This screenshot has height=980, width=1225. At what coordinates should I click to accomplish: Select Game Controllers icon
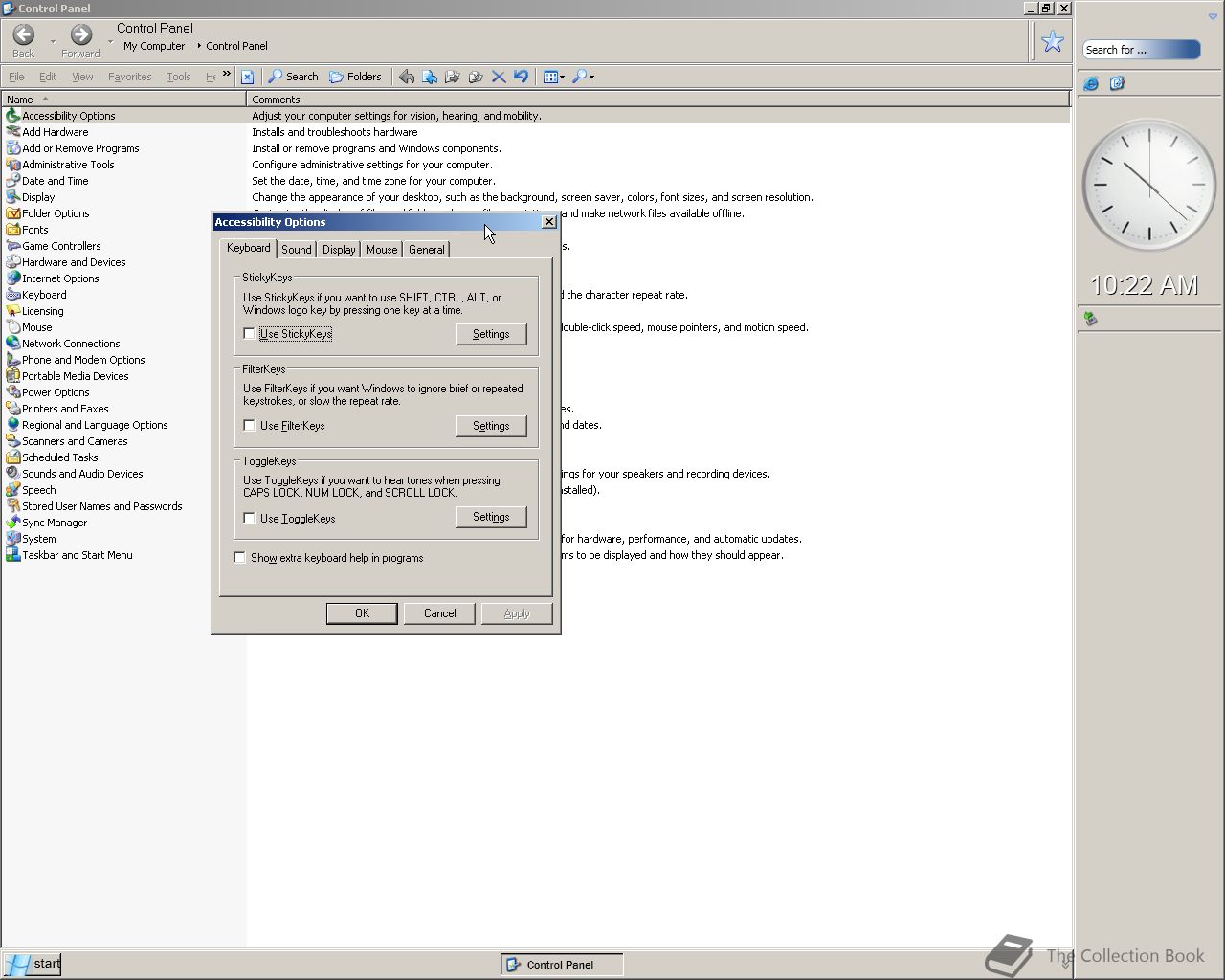tap(13, 246)
